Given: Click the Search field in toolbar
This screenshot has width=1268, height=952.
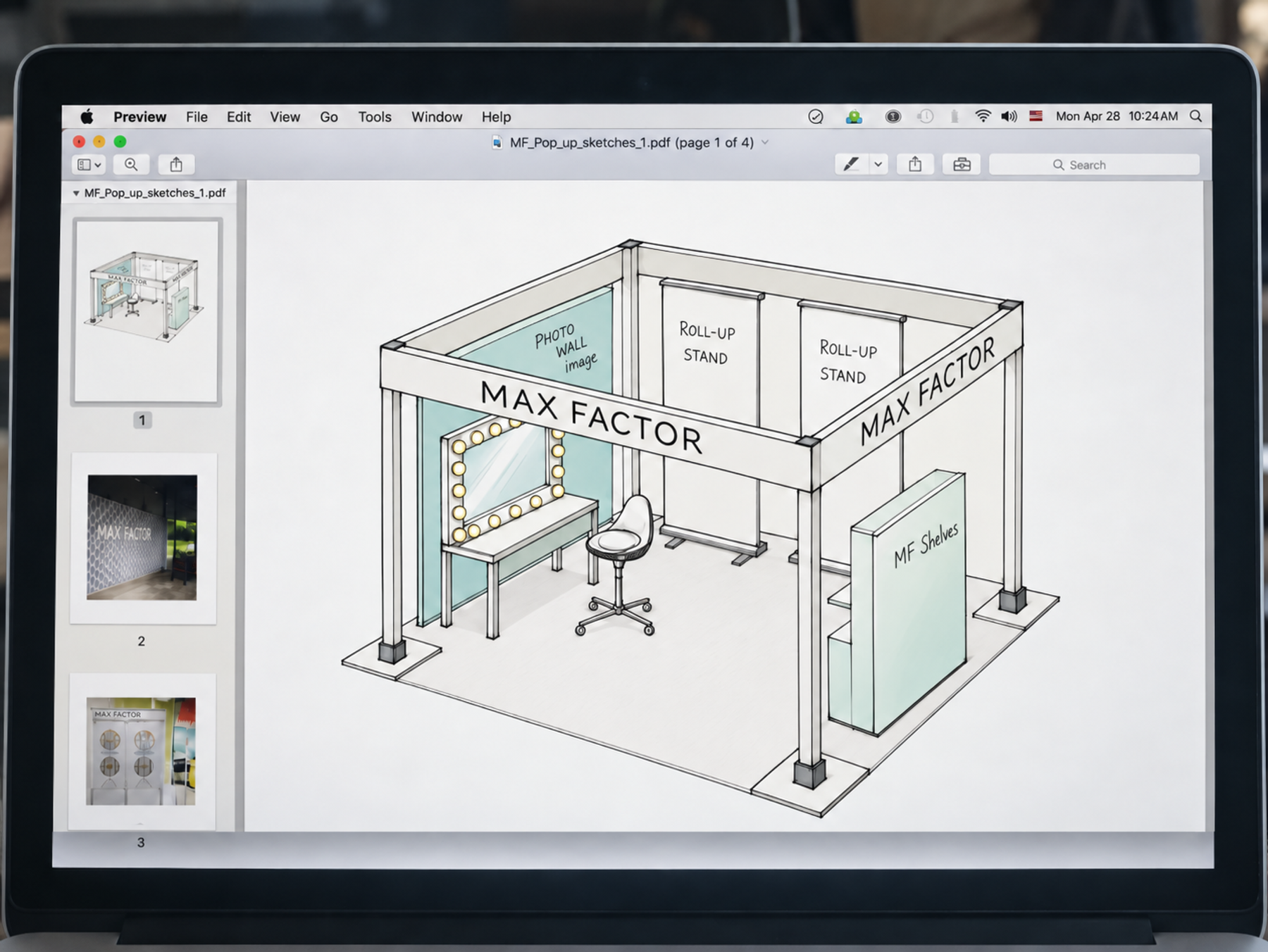Looking at the screenshot, I should (x=1094, y=165).
